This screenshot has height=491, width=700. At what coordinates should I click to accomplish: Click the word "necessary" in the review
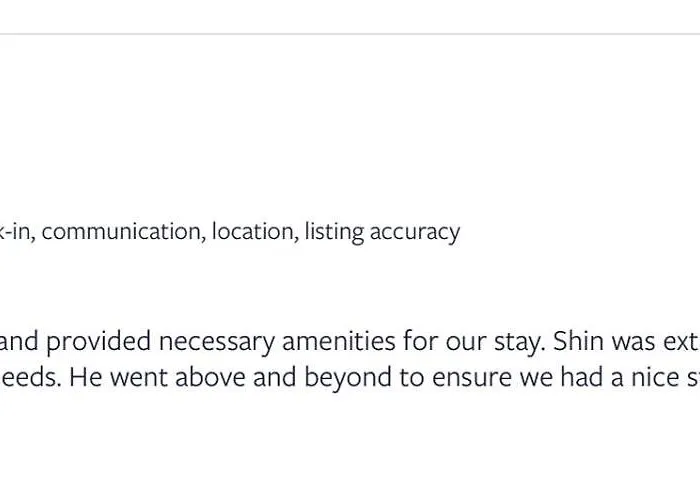(x=217, y=343)
